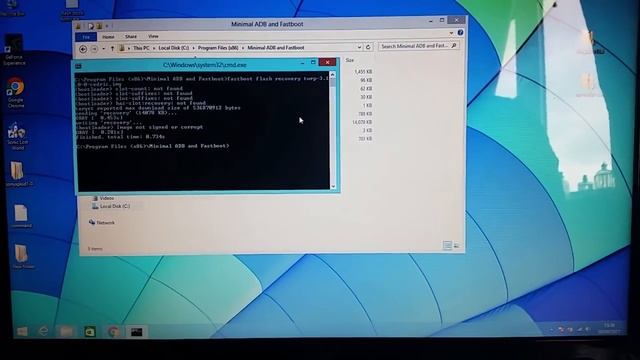Select Network in Explorer navigation pane

(x=102, y=222)
